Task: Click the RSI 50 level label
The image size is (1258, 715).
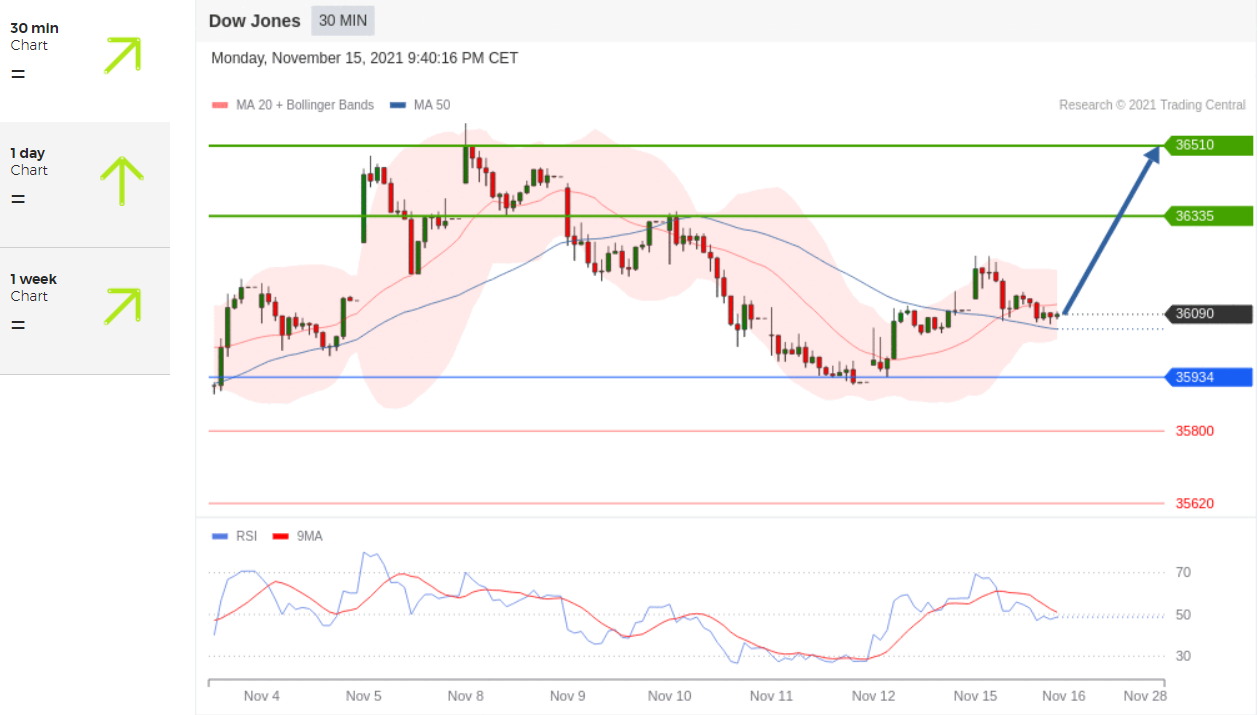Action: pyautogui.click(x=1183, y=614)
